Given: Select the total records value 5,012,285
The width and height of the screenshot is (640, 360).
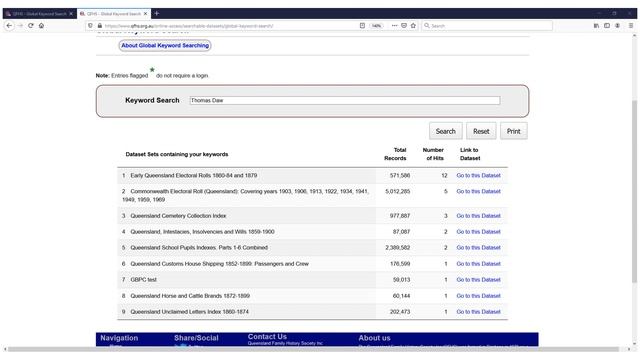Looking at the screenshot, I should [x=398, y=191].
